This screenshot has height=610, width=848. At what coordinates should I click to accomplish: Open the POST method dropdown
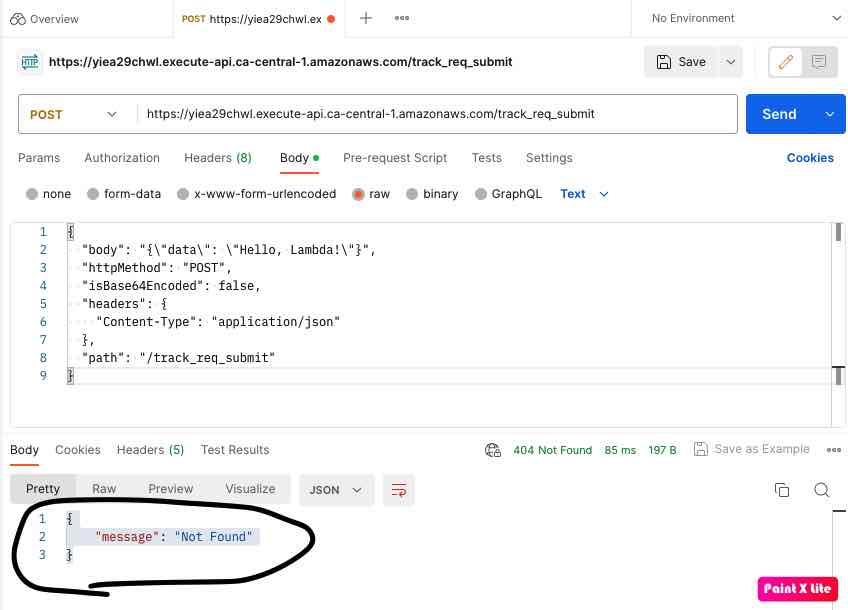73,114
